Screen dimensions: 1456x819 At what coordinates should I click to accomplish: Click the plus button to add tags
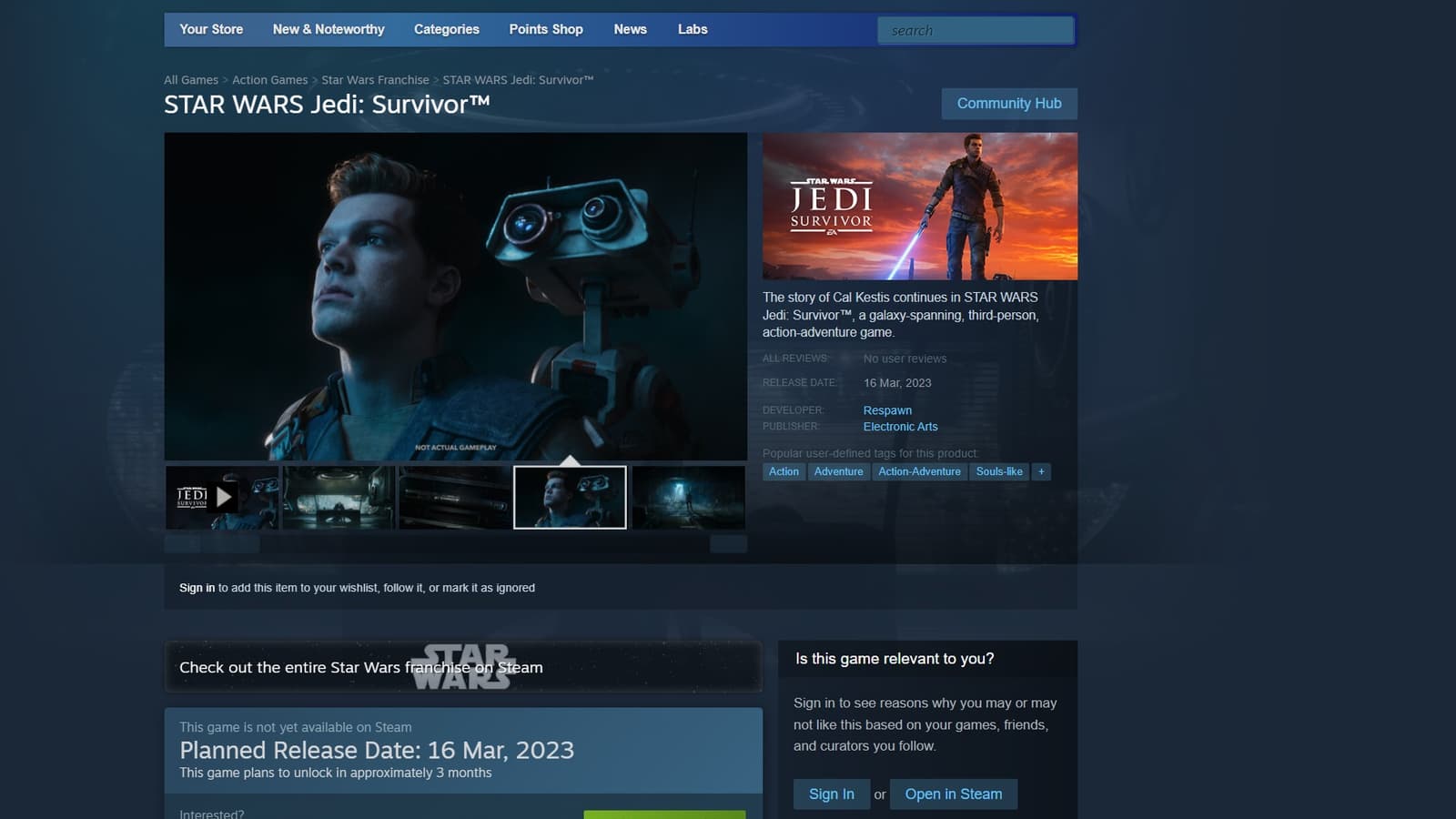click(1041, 471)
